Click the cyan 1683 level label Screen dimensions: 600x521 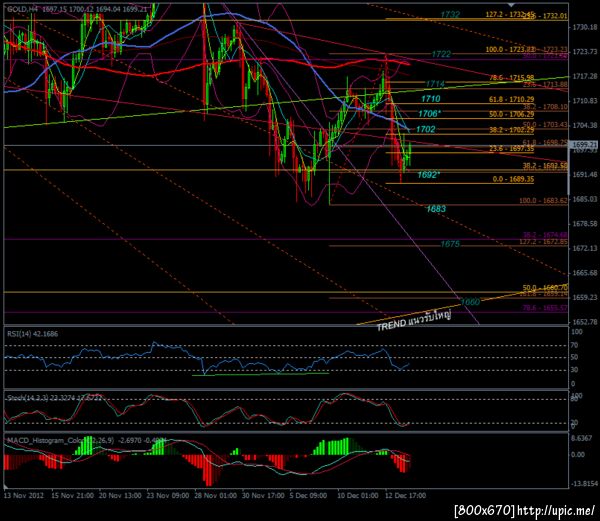pos(436,209)
